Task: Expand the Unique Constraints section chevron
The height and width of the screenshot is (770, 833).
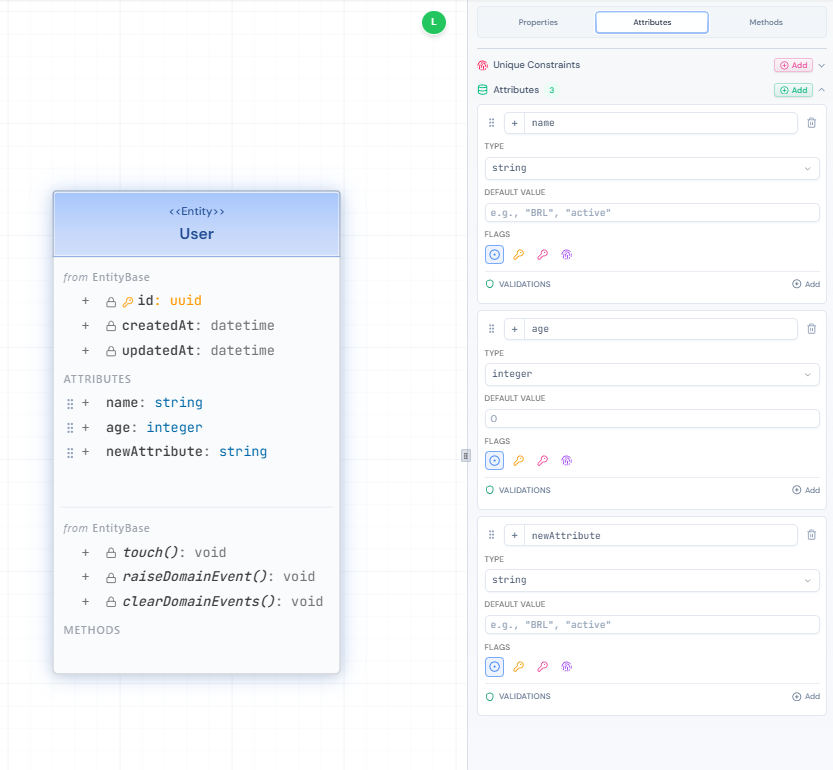Action: (821, 65)
